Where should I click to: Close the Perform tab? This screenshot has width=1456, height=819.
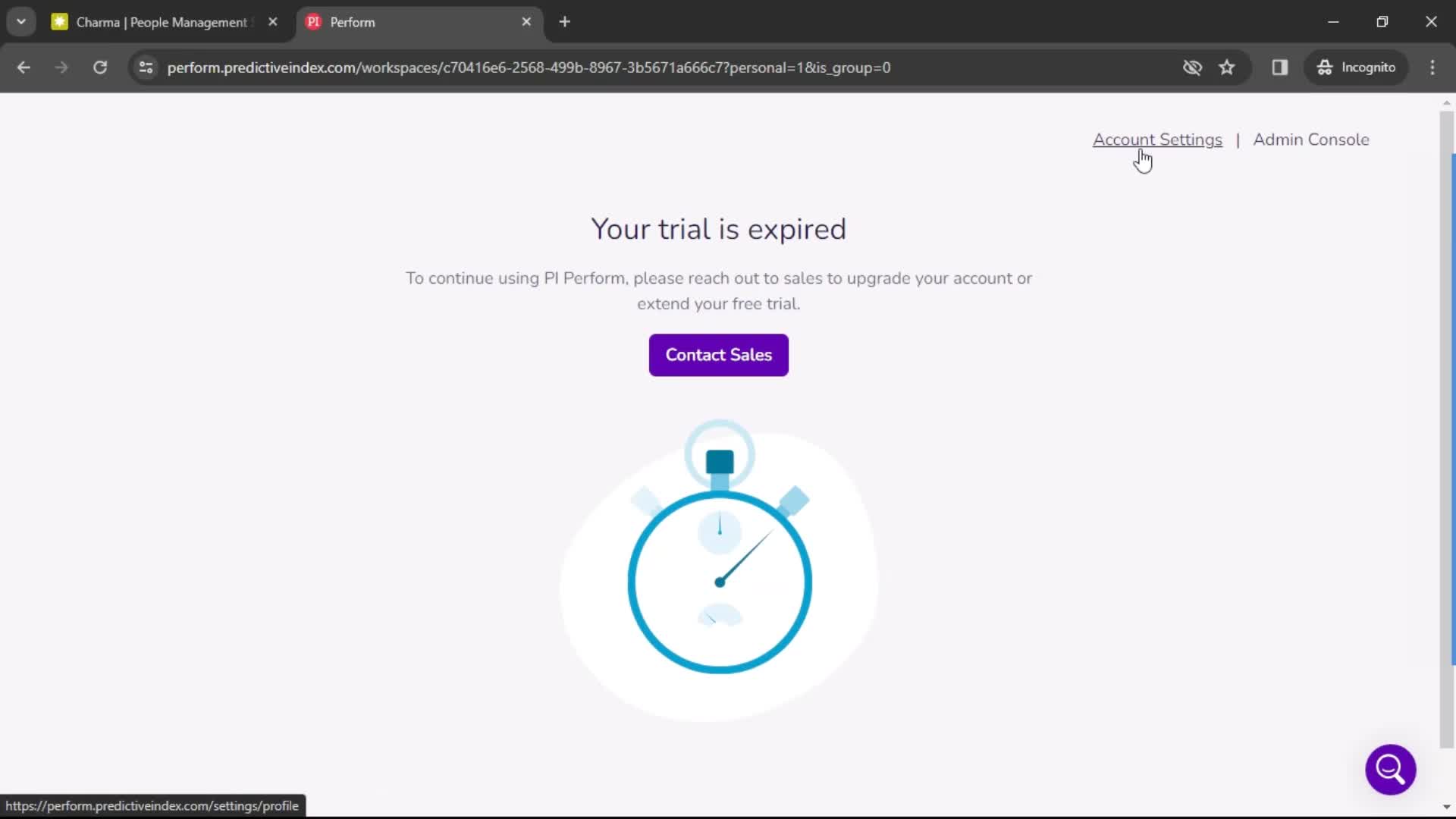pos(526,22)
